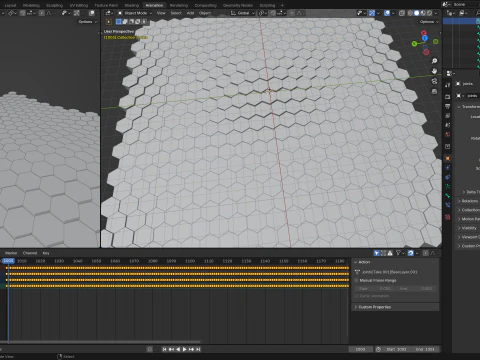Select rendered viewport shading
This screenshot has height=360, width=480.
pos(429,13)
